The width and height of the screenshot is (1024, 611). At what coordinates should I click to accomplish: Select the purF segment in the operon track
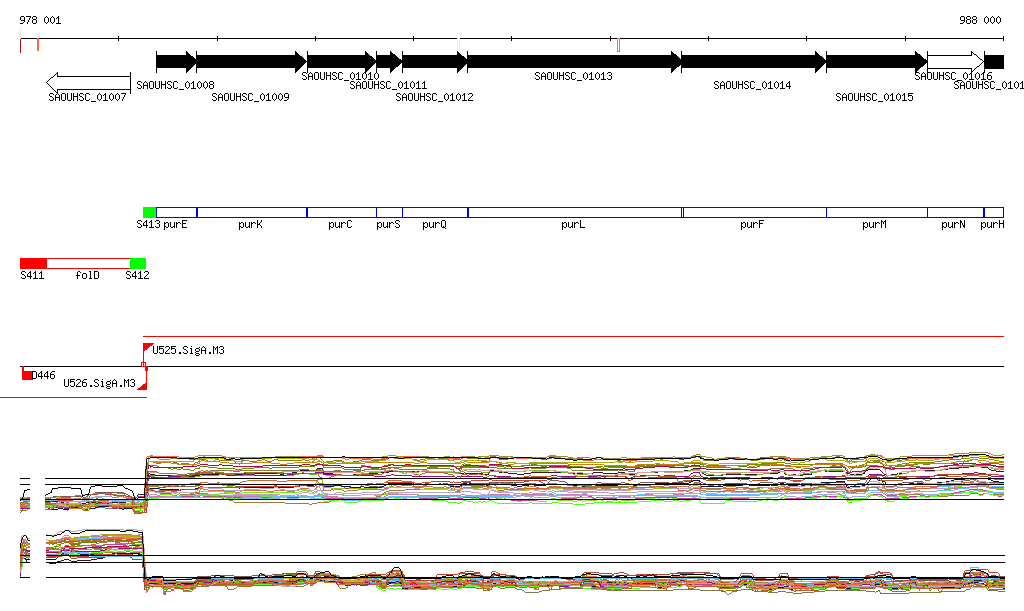click(753, 212)
